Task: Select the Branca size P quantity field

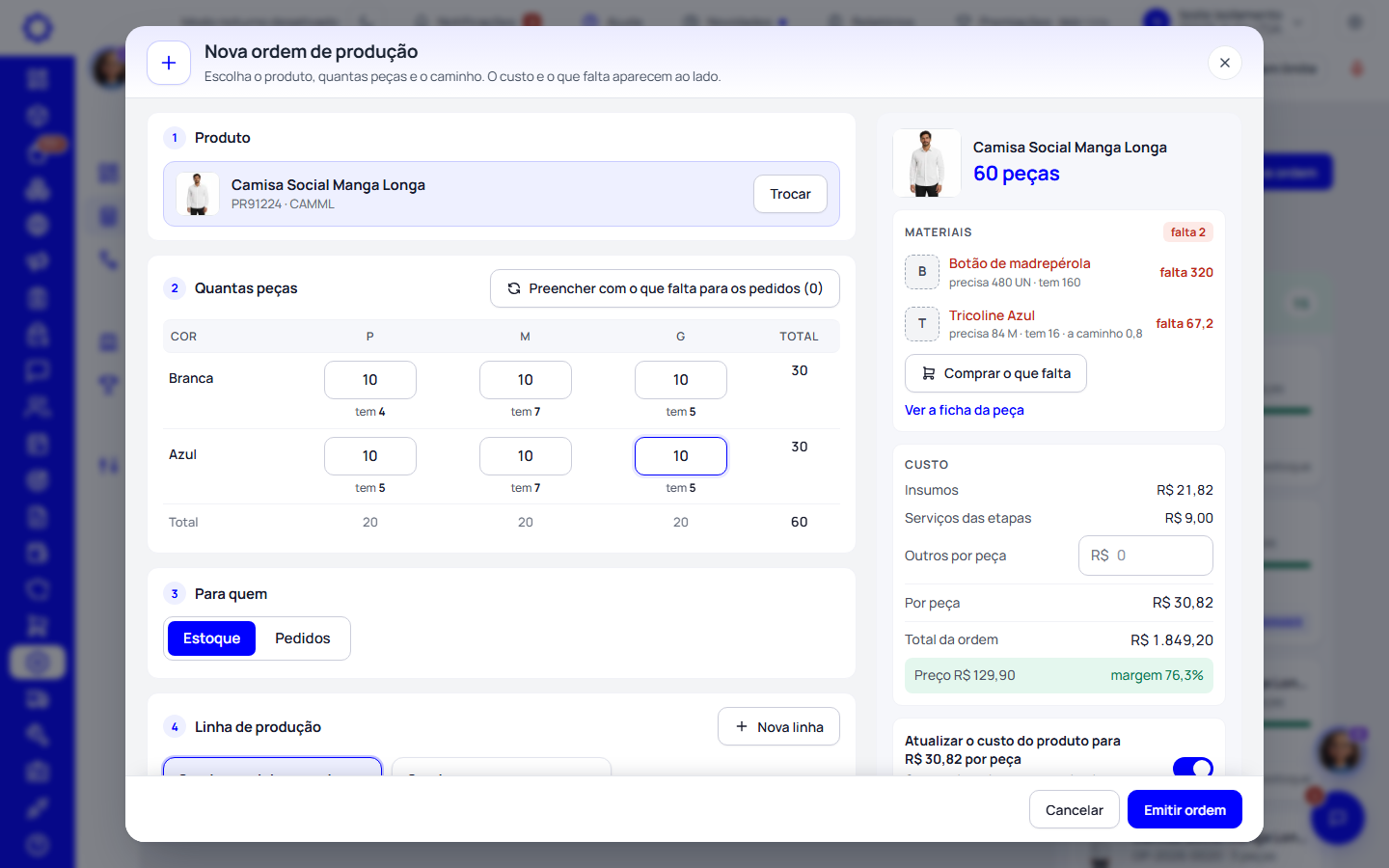Action: [370, 380]
